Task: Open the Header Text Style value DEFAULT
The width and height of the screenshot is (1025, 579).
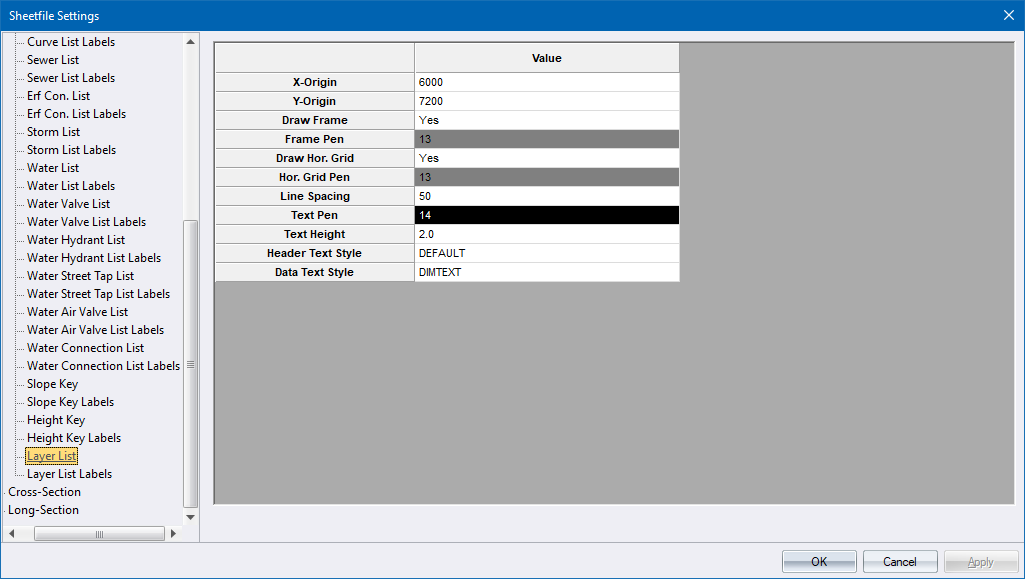Action: coord(546,253)
